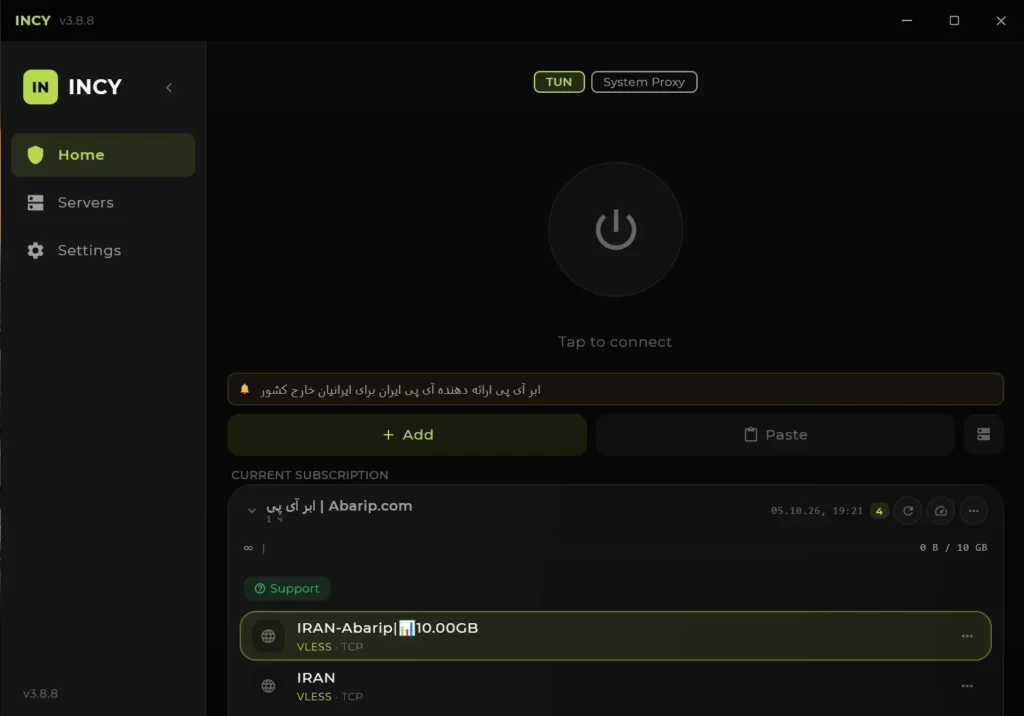The height and width of the screenshot is (716, 1024).
Task: Click the Abarip.com subscription title
Action: click(x=339, y=506)
